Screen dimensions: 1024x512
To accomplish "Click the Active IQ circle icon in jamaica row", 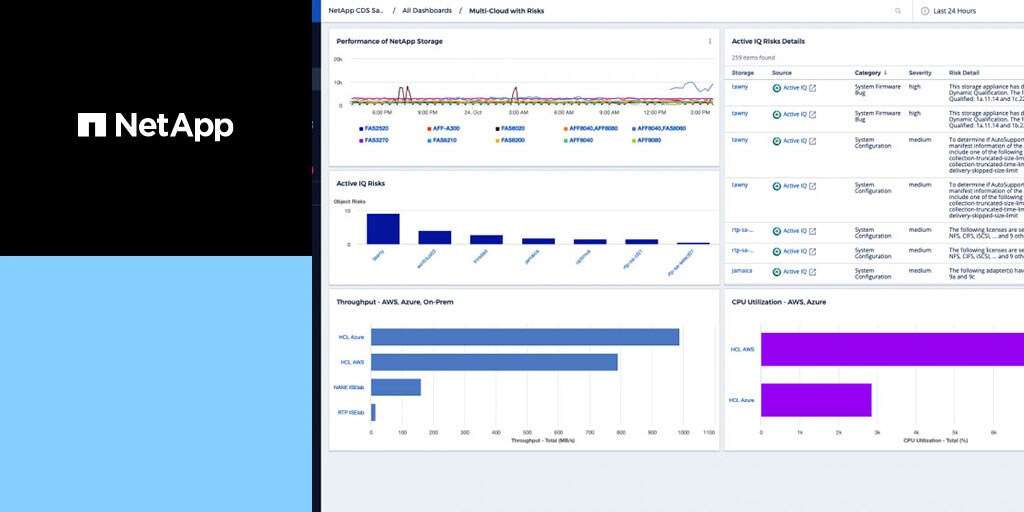I will [777, 271].
